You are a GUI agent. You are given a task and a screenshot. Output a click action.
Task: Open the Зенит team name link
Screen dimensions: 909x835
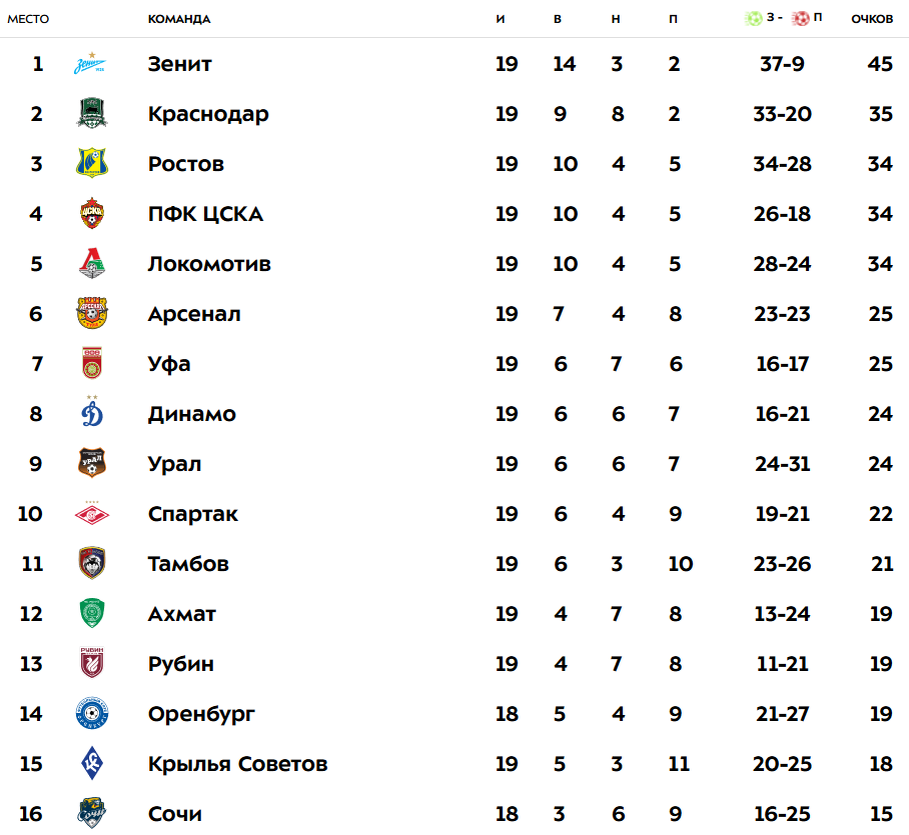pyautogui.click(x=180, y=64)
